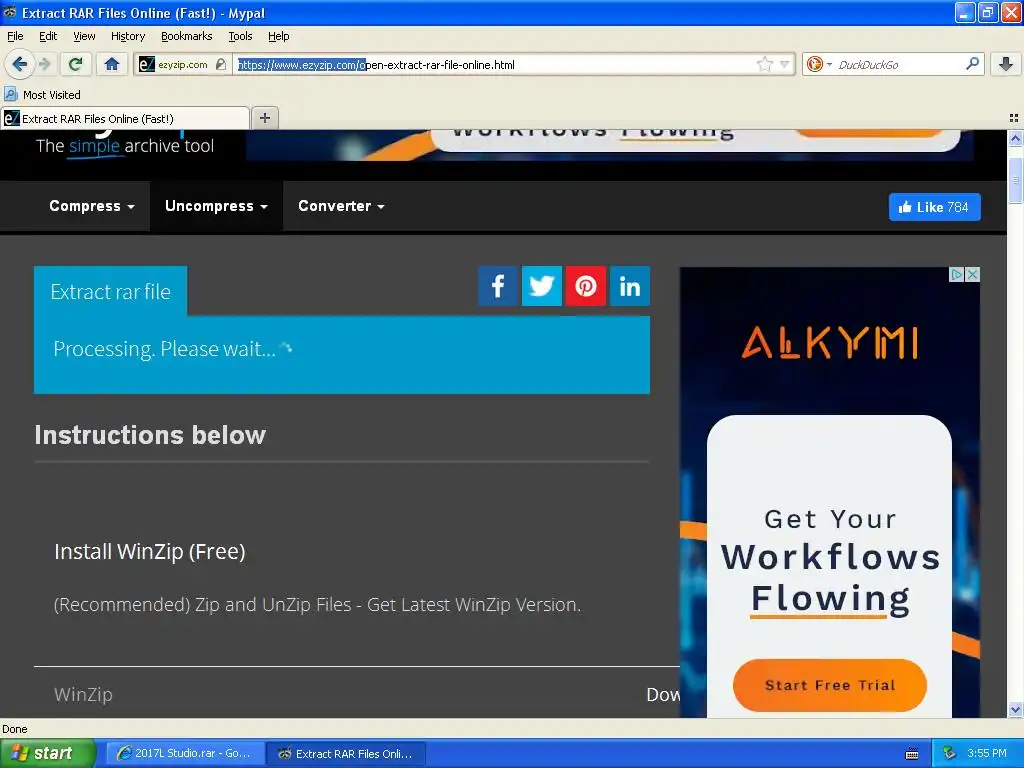The height and width of the screenshot is (768, 1024).
Task: Open the Most Visited bookmarks folder
Action: click(43, 95)
